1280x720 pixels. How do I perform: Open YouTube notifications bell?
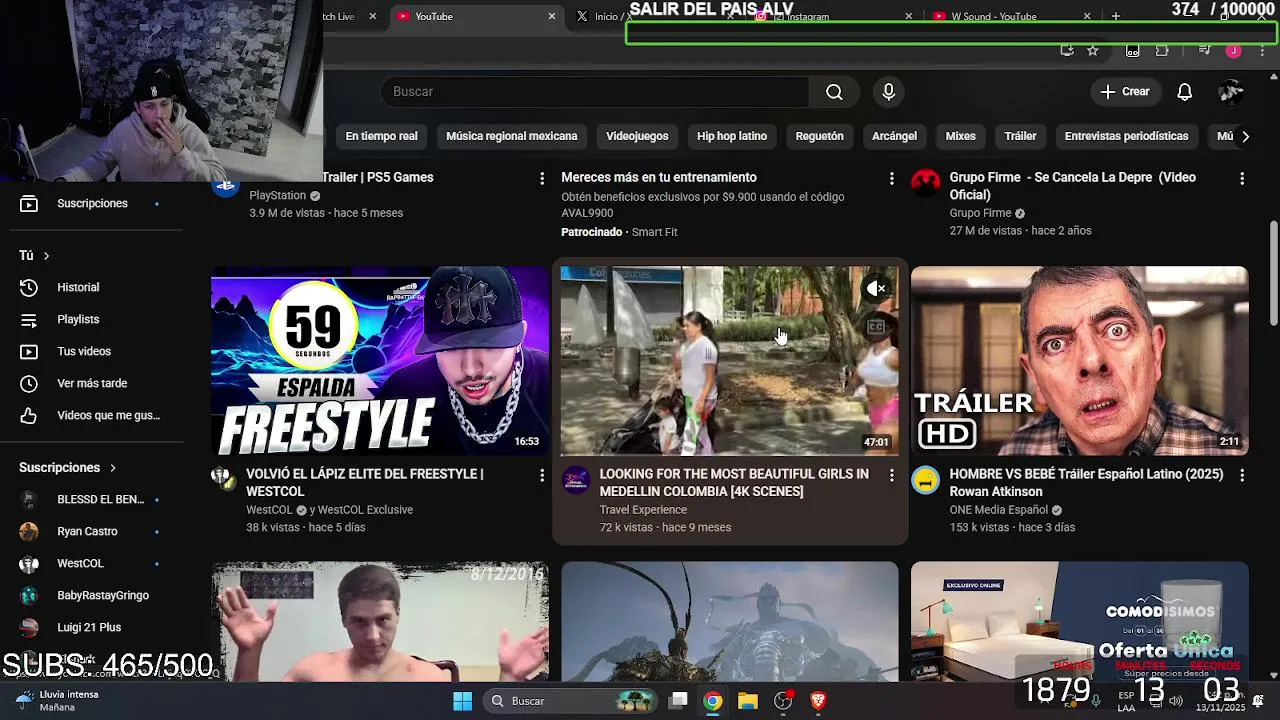click(1184, 92)
